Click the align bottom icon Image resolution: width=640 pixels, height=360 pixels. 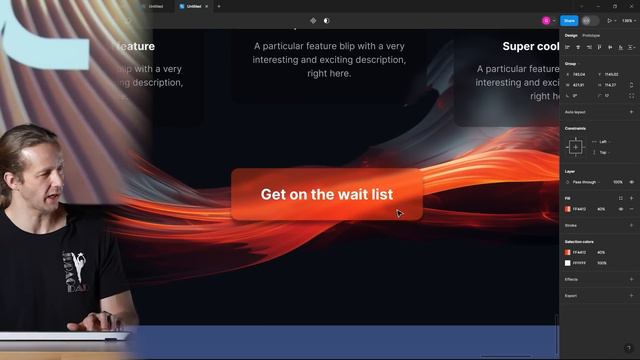point(621,47)
